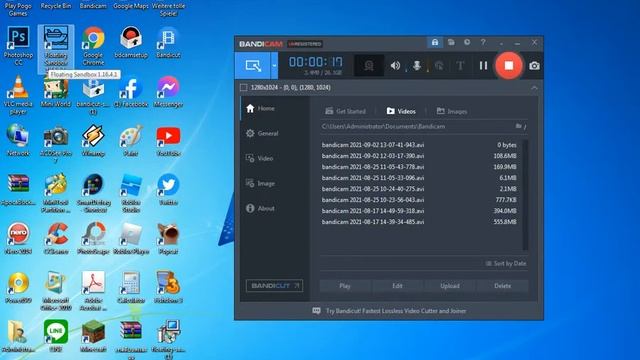Open Bandicut desktop icon

pyautogui.click(x=168, y=42)
